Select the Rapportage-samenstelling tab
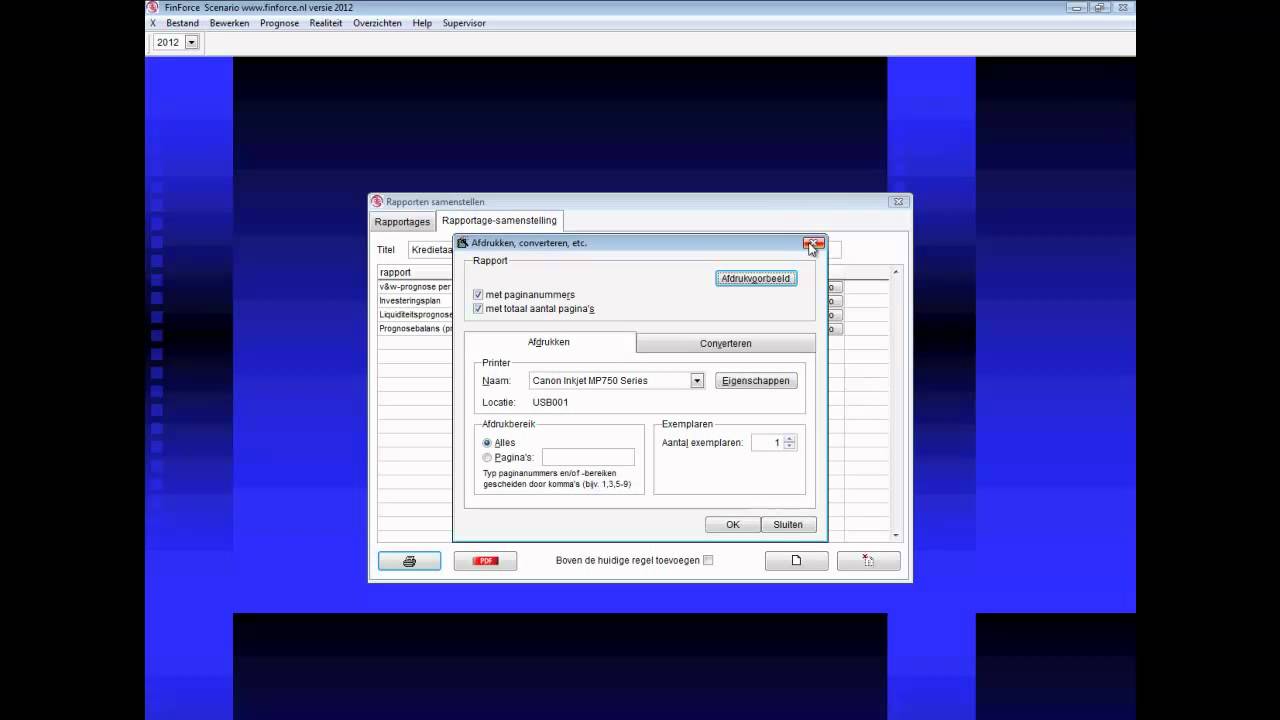1280x720 pixels. (x=499, y=221)
